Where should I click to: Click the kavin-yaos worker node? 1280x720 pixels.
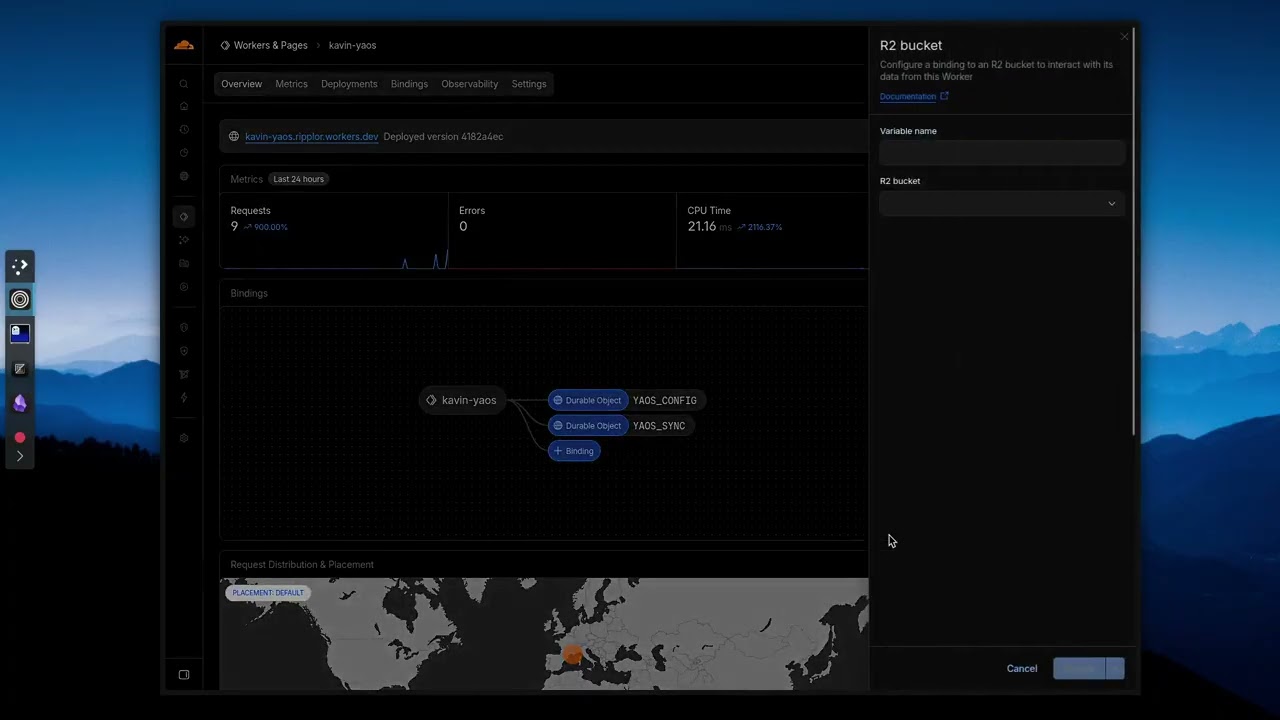pyautogui.click(x=461, y=400)
